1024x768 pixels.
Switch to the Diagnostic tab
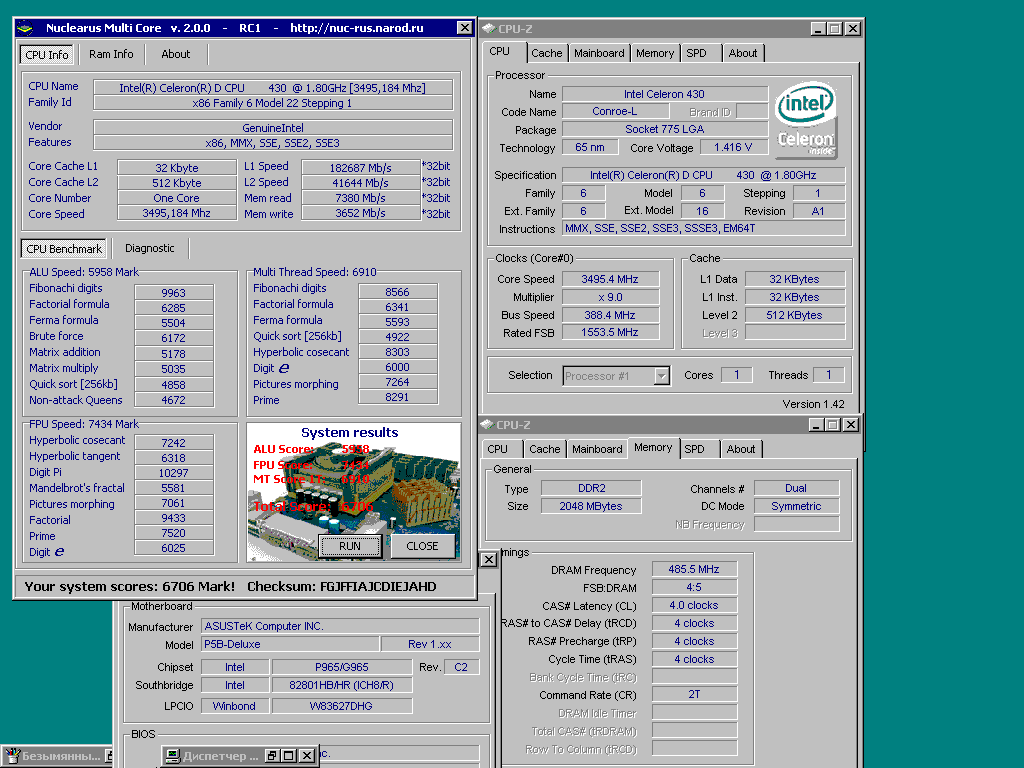150,248
